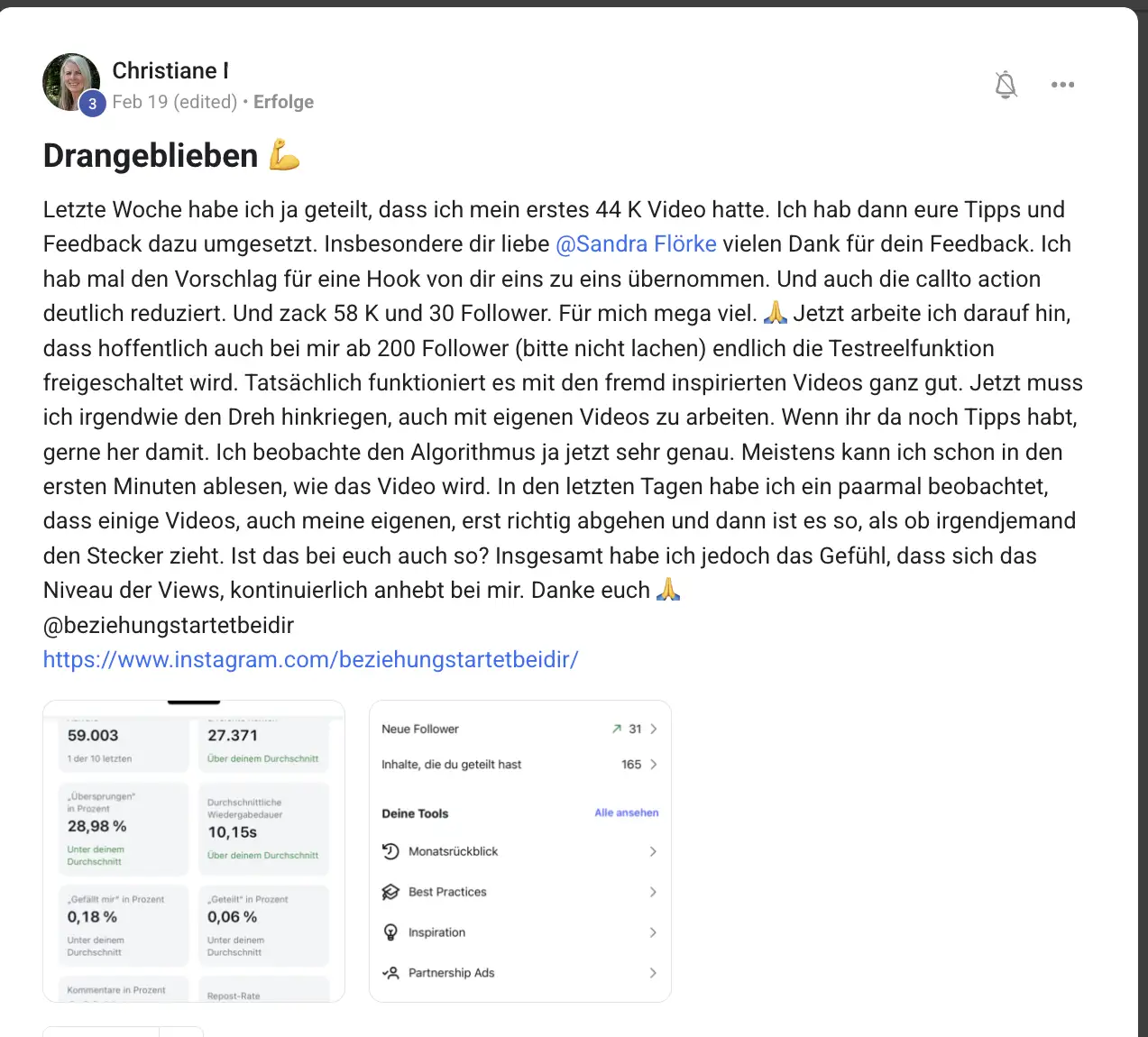1148x1037 pixels.
Task: Select the Monatsrückblick history icon
Action: click(390, 851)
